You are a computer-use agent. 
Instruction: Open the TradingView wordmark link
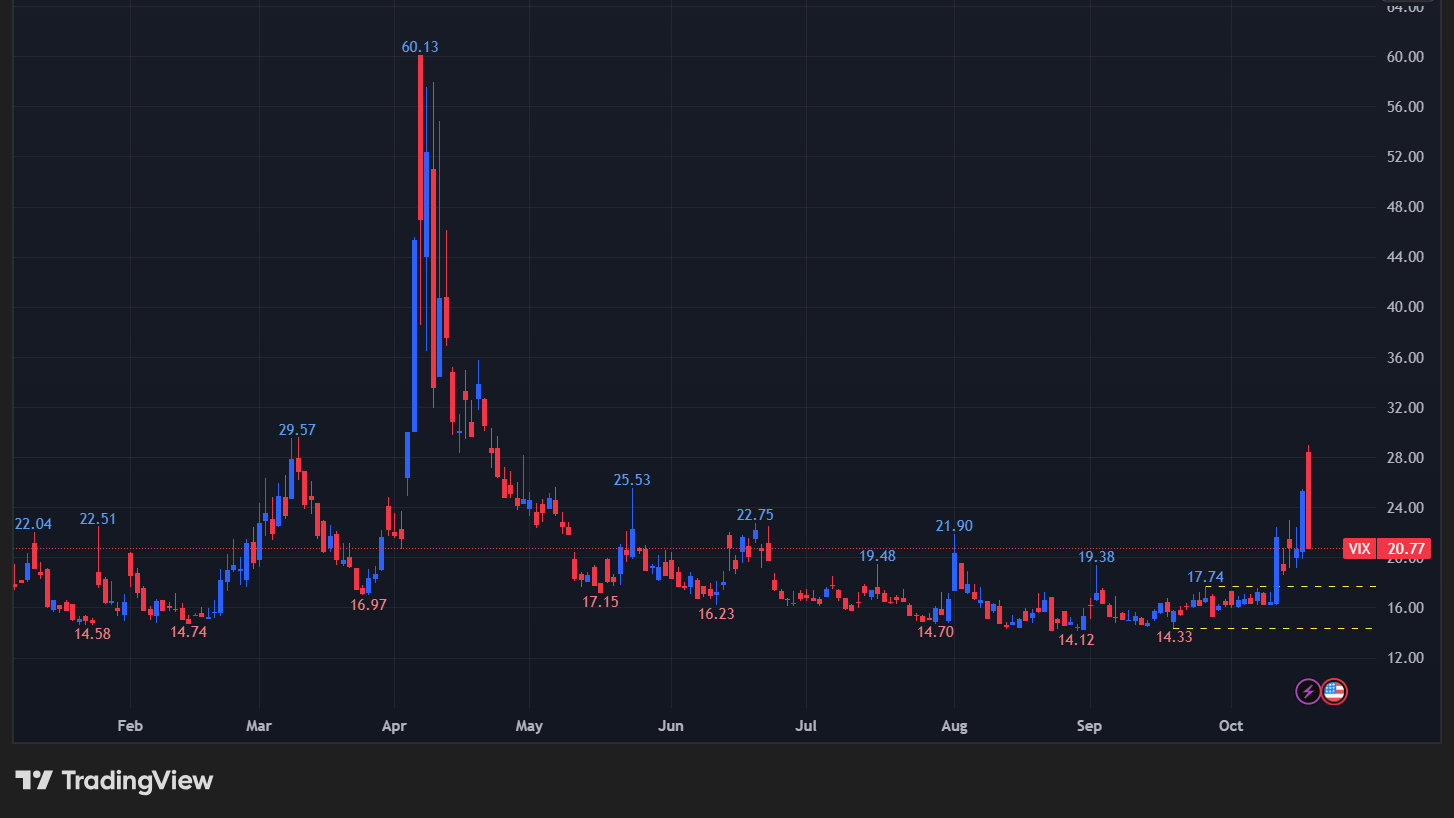137,780
